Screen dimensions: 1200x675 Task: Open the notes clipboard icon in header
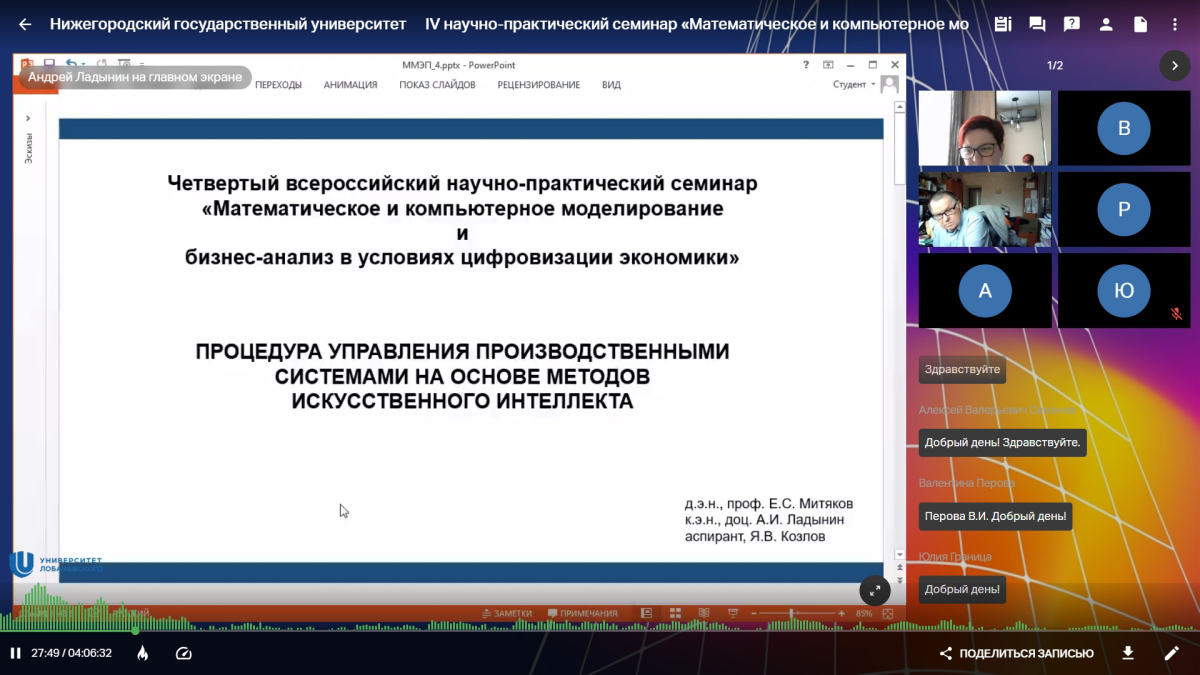1003,24
